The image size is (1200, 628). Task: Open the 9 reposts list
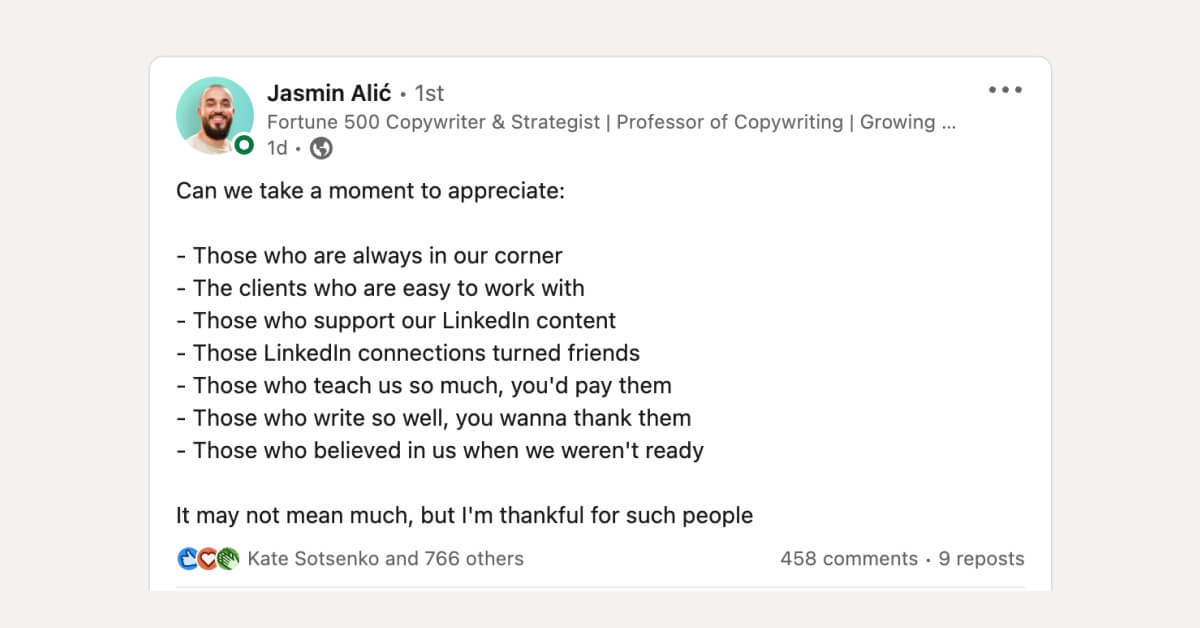[x=981, y=559]
